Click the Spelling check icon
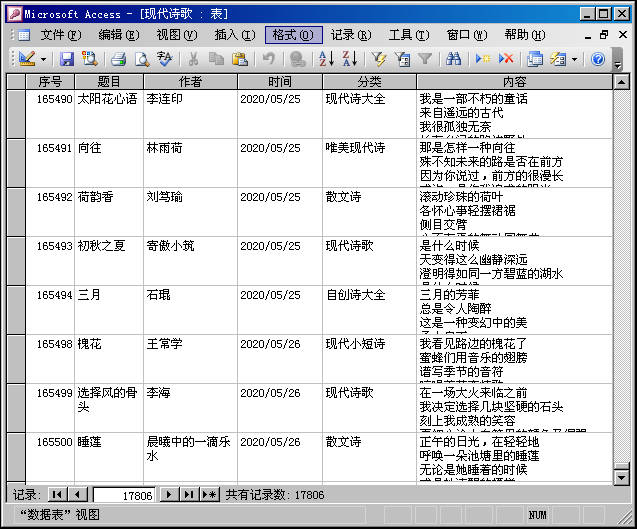The width and height of the screenshot is (637, 529). 165,59
